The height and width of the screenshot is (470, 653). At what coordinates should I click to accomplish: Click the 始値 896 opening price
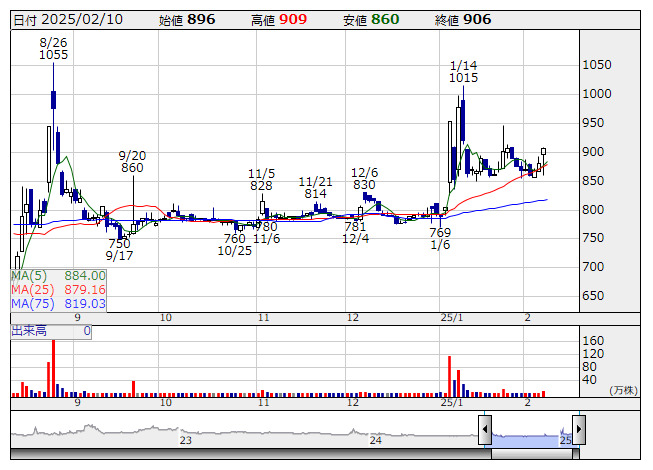187,20
